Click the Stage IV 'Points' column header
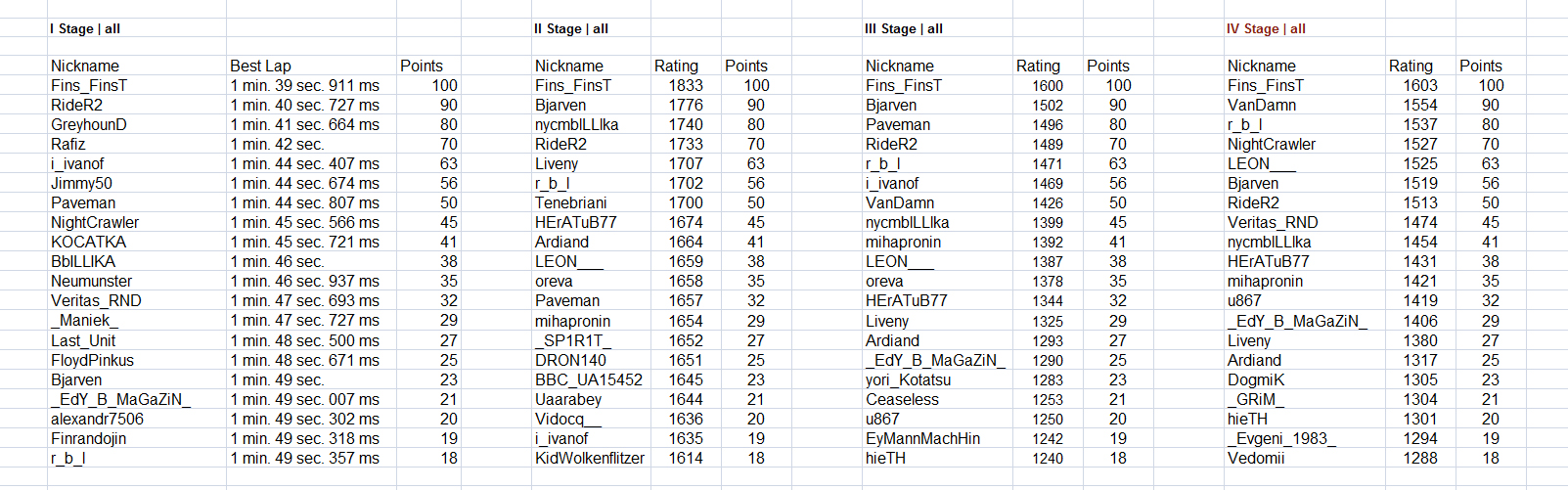This screenshot has height=490, width=1568. [x=1480, y=66]
